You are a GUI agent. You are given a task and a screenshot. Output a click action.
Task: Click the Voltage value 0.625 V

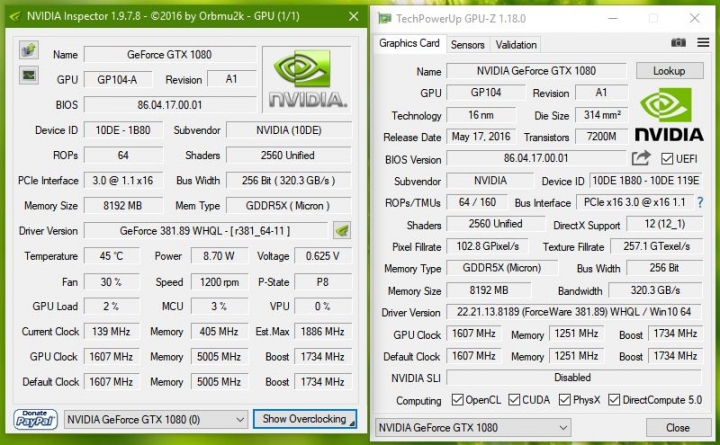point(323,256)
